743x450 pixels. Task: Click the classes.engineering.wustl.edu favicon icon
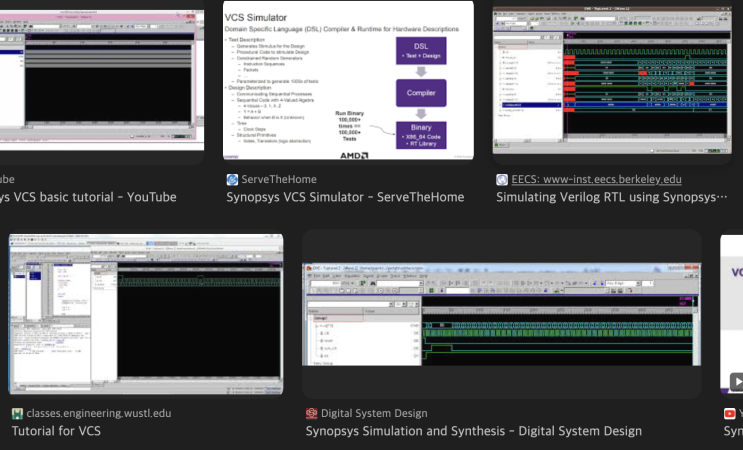coord(18,414)
